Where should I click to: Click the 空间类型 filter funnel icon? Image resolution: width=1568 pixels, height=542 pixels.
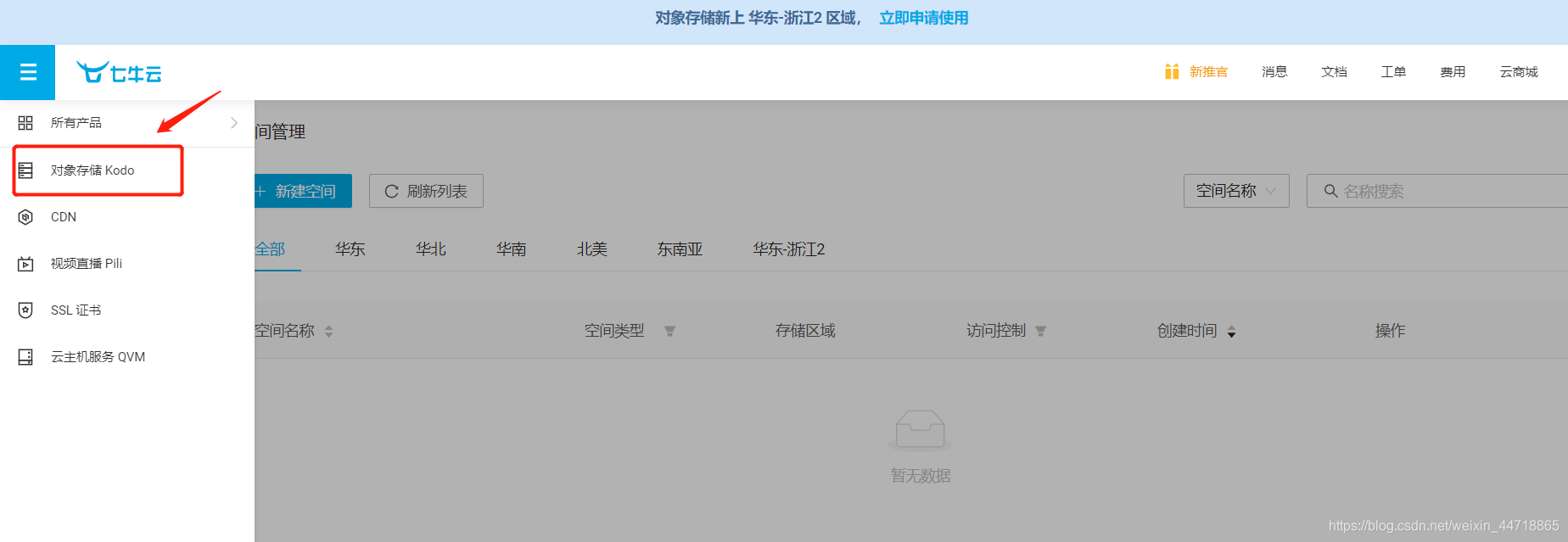pyautogui.click(x=669, y=331)
